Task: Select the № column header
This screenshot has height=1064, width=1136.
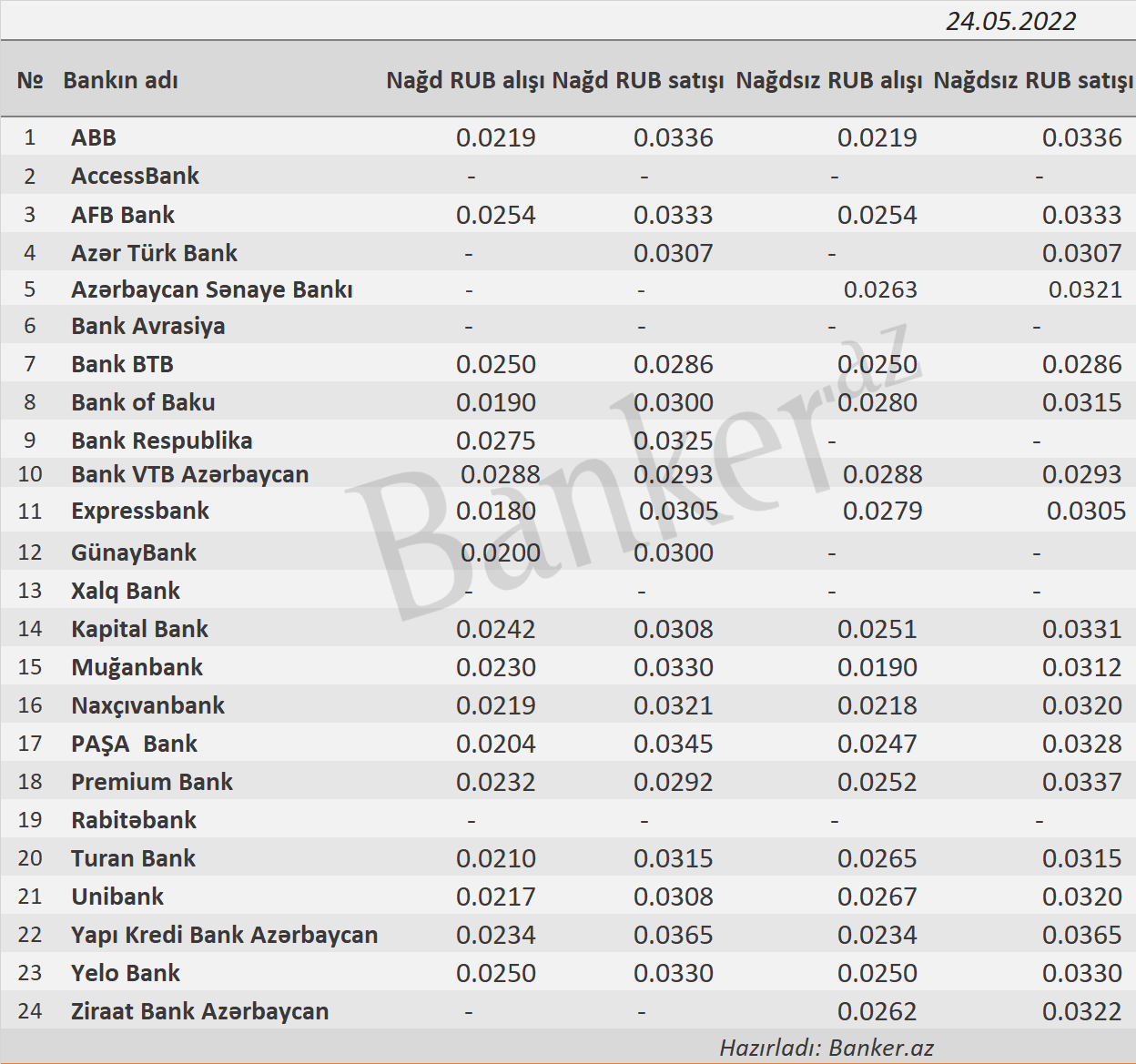Action: coord(30,80)
